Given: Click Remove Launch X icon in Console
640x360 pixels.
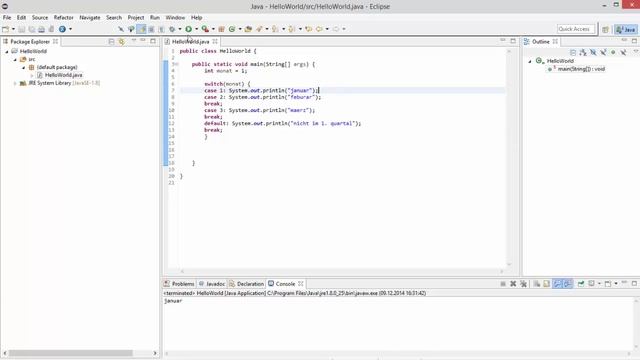Looking at the screenshot, I should click(513, 284).
